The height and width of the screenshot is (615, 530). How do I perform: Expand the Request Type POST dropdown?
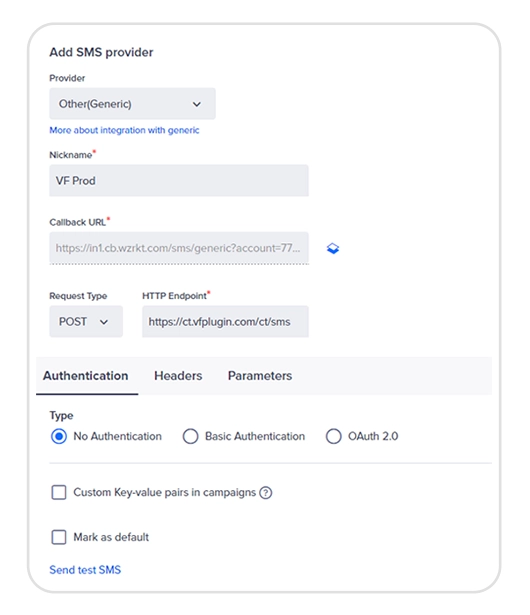point(86,322)
